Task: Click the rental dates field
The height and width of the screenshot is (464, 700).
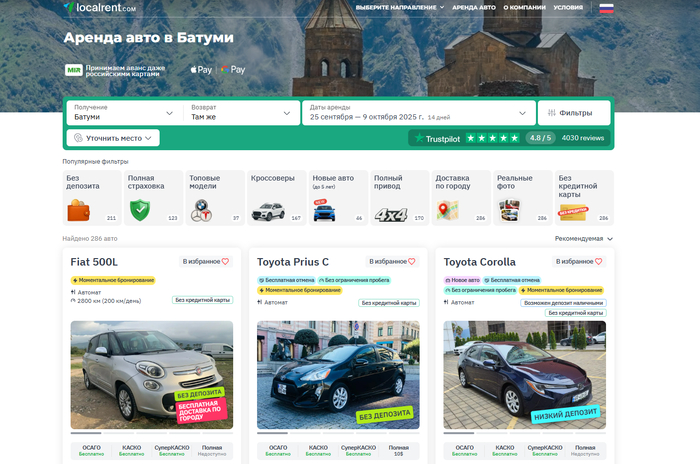Action: 417,112
